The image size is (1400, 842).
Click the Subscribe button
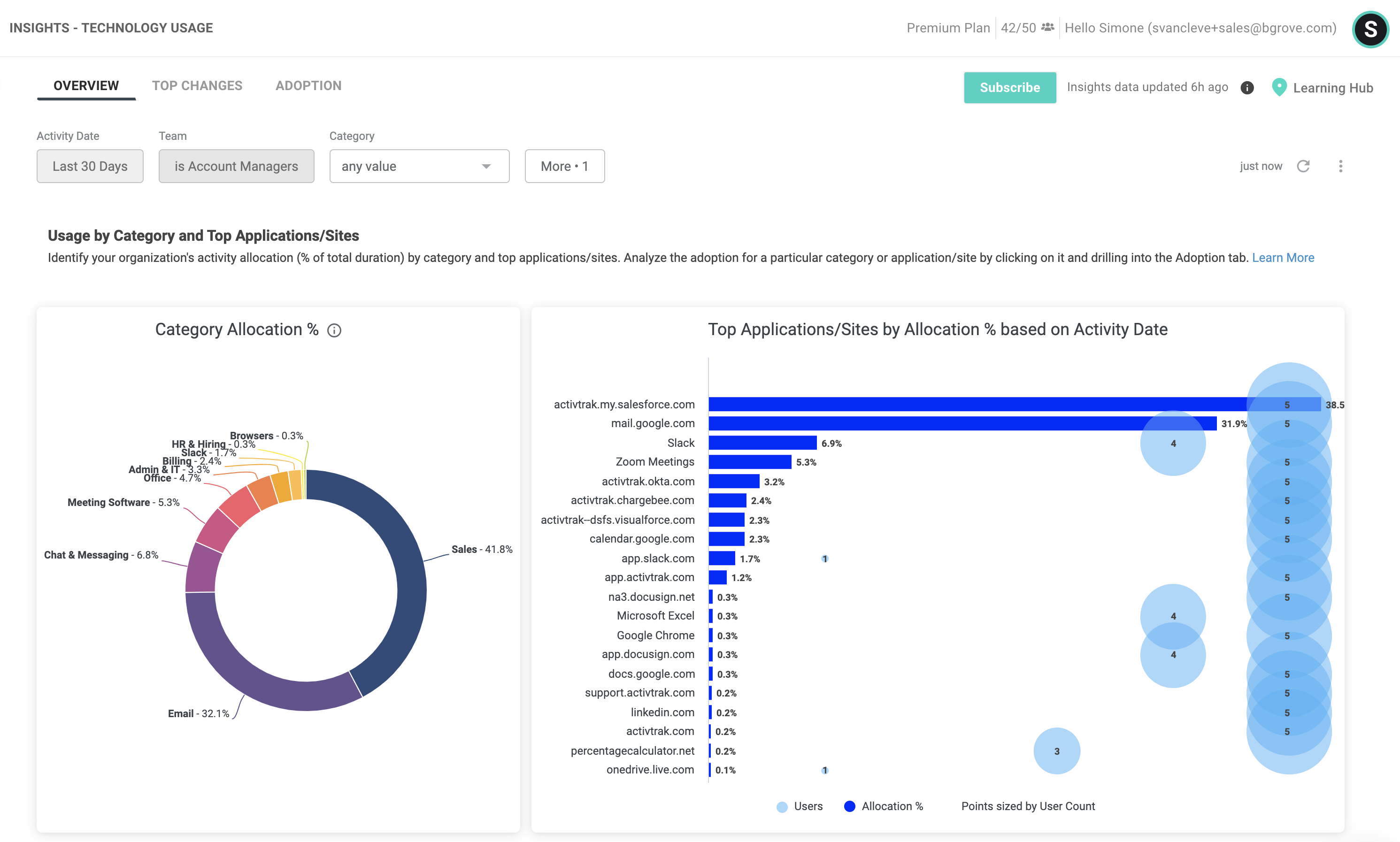click(x=1009, y=87)
